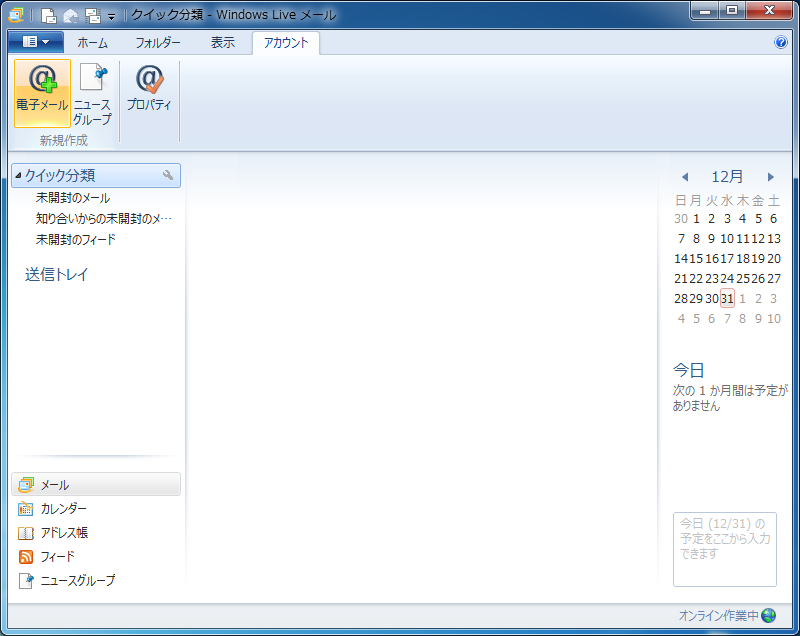Click the new item icon in title bar
Viewport: 800px width, 636px height.
pyautogui.click(x=48, y=16)
